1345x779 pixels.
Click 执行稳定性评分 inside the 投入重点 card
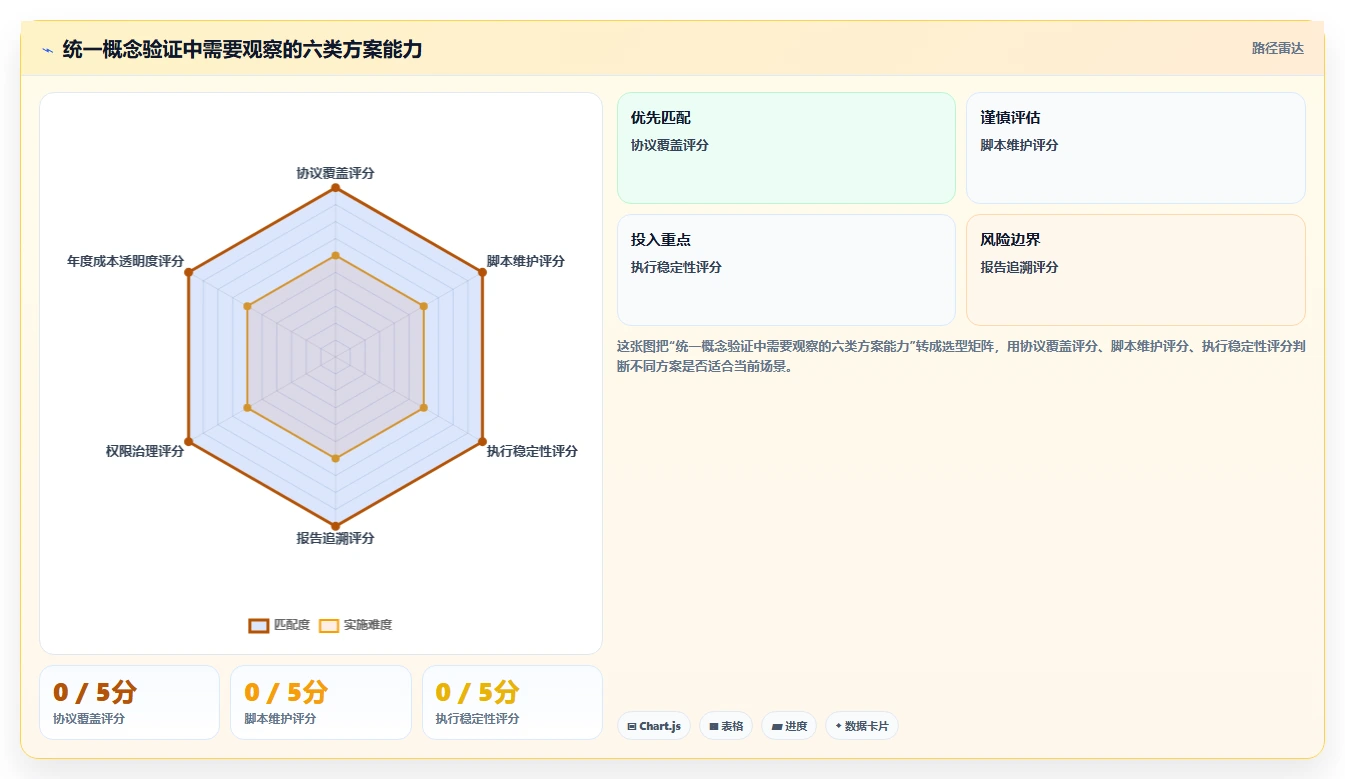tap(676, 267)
